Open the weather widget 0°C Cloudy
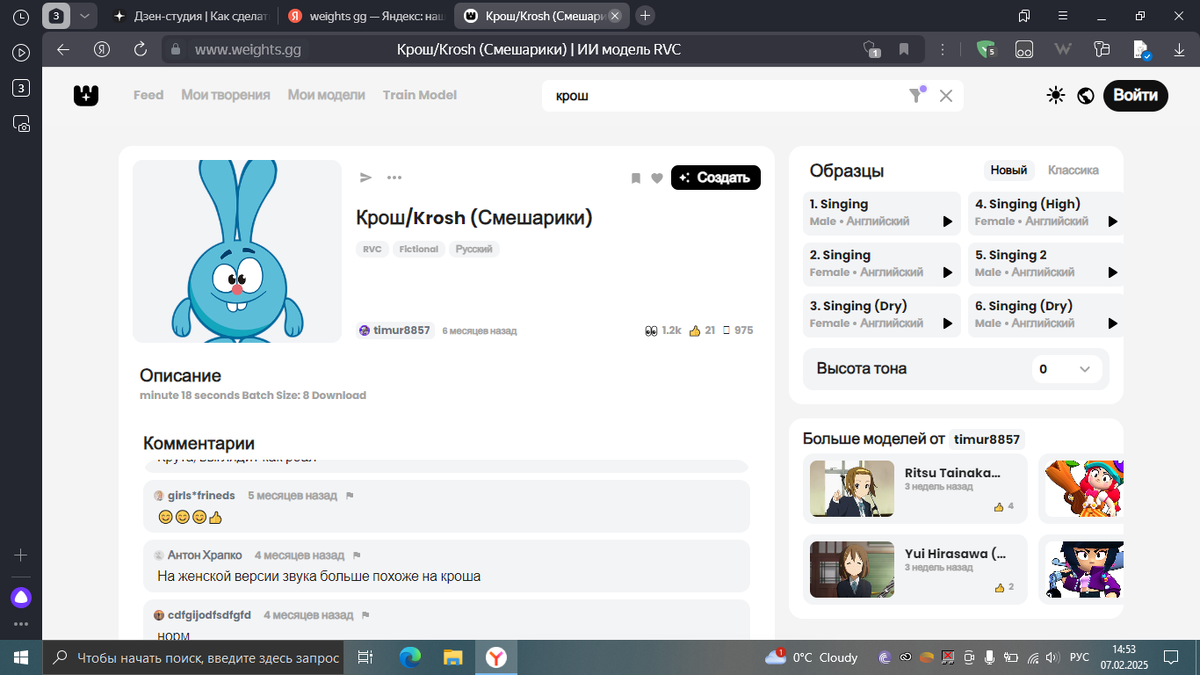The image size is (1200, 675). tap(812, 657)
